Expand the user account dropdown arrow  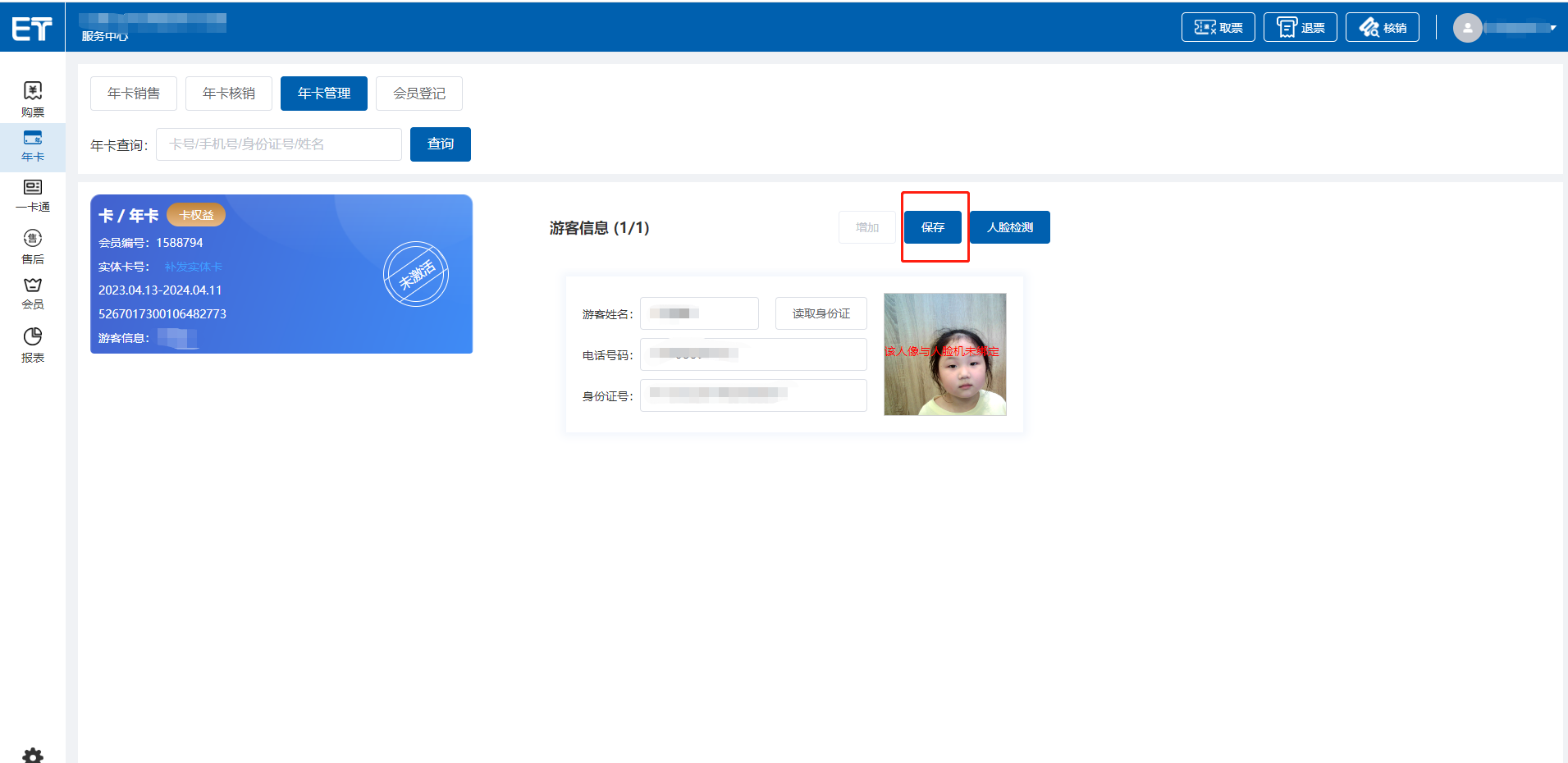[x=1552, y=28]
